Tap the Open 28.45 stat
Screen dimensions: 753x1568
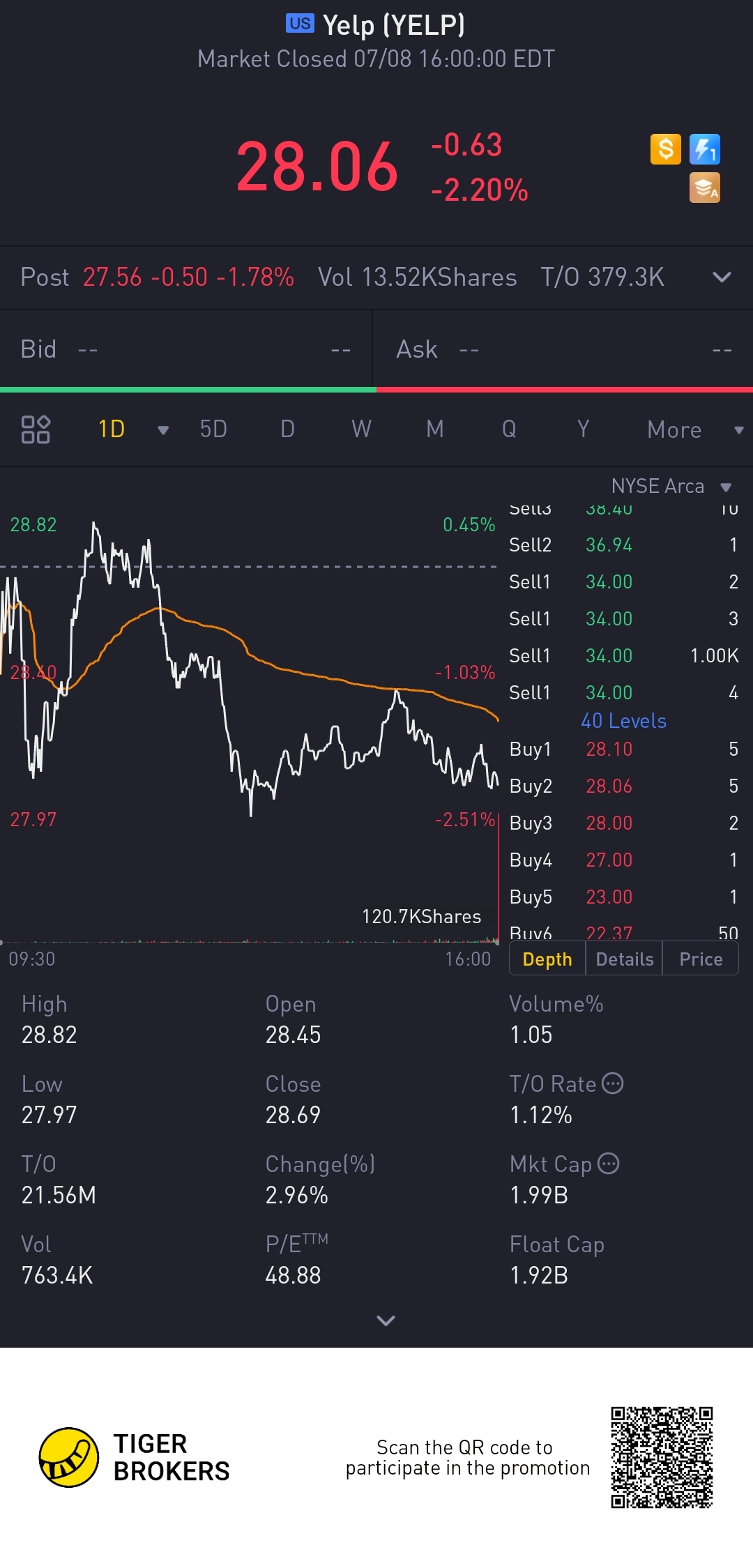293,1019
